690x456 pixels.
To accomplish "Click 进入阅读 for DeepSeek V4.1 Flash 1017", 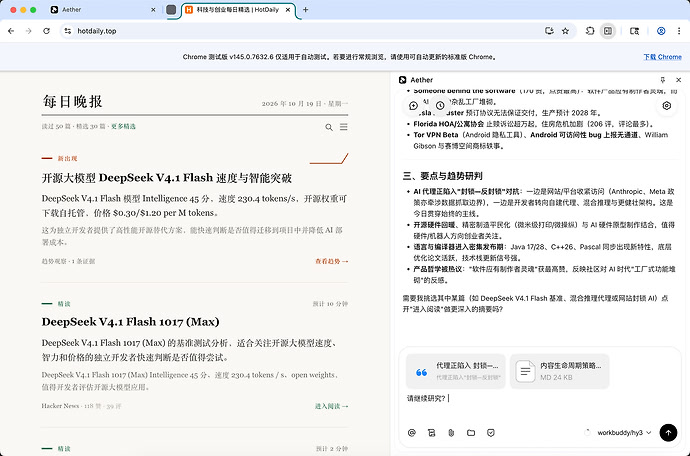I will [x=331, y=406].
